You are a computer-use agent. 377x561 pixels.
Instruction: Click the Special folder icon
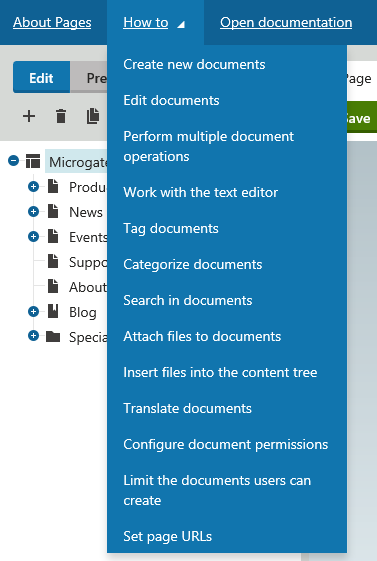(53, 336)
